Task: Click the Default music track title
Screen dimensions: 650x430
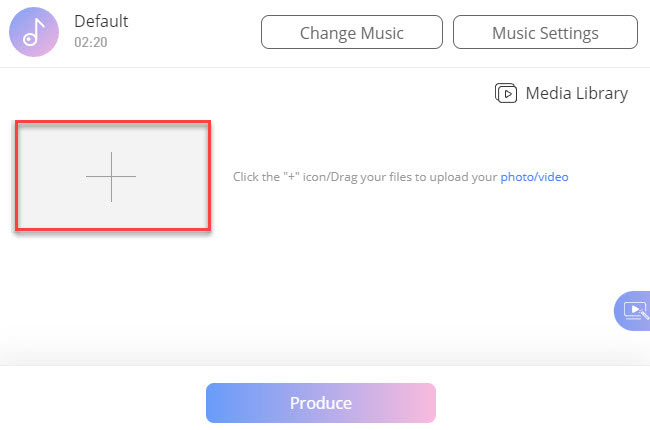Action: click(101, 21)
